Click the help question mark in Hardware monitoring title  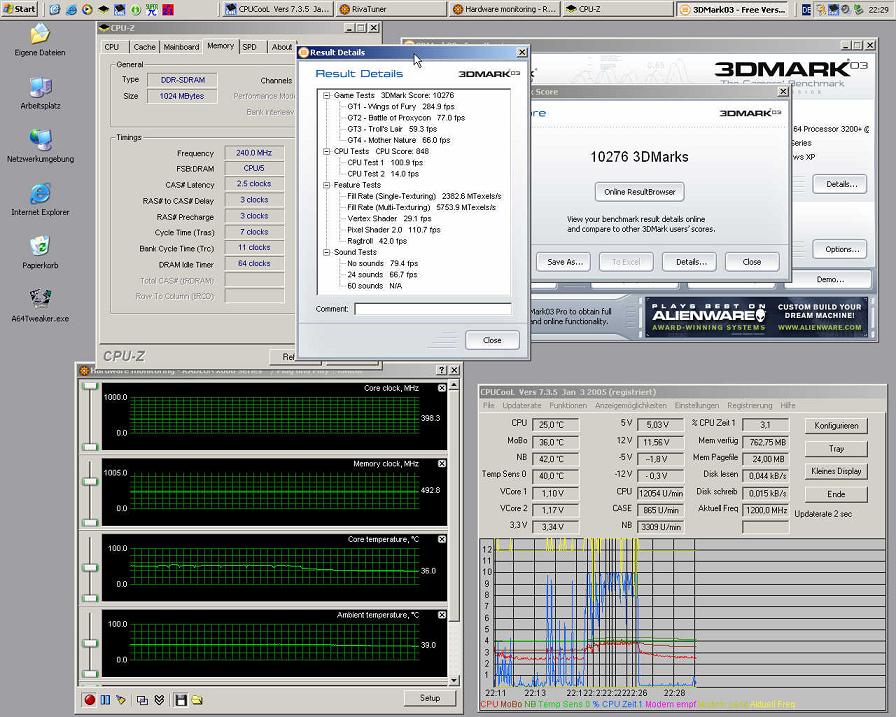pyautogui.click(x=441, y=370)
